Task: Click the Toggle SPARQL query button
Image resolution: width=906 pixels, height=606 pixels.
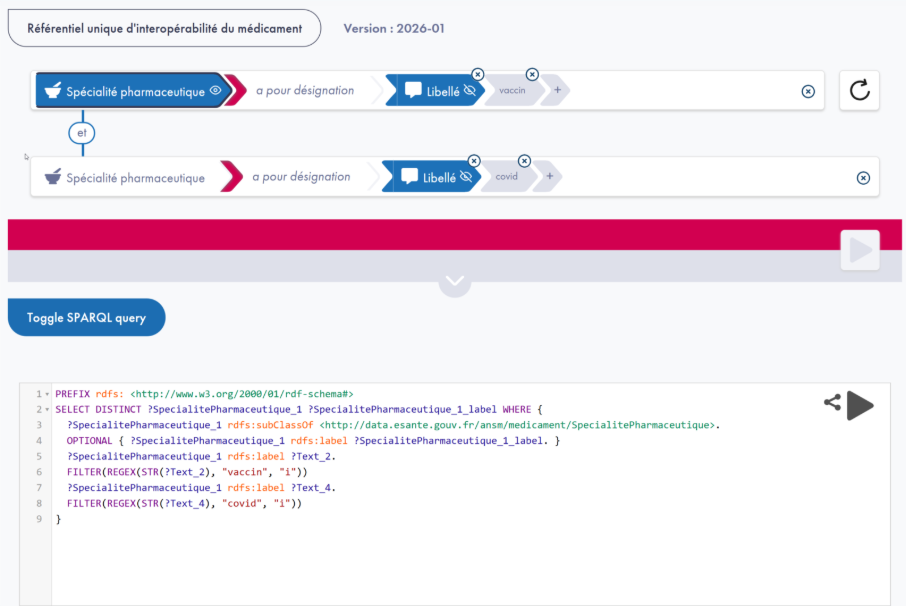Action: (86, 317)
